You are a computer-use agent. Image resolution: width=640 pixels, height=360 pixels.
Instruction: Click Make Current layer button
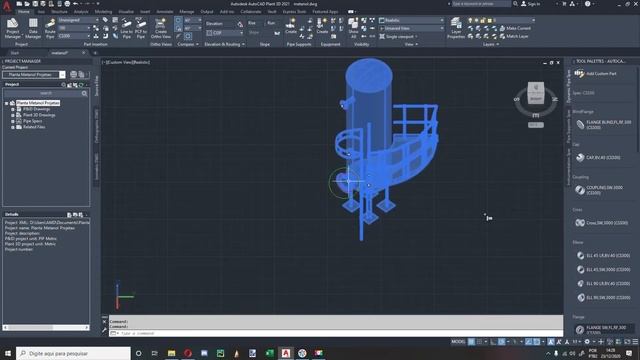(x=515, y=28)
